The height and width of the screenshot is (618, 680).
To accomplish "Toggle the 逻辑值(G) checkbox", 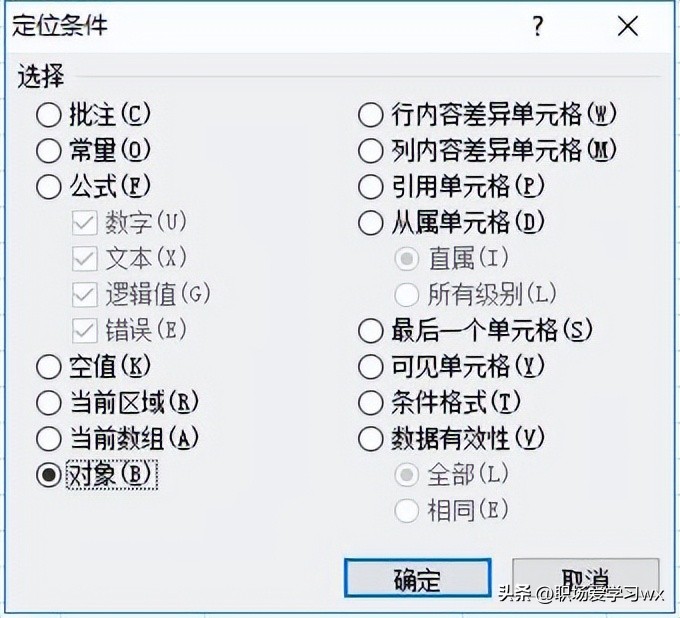I will click(x=84, y=294).
